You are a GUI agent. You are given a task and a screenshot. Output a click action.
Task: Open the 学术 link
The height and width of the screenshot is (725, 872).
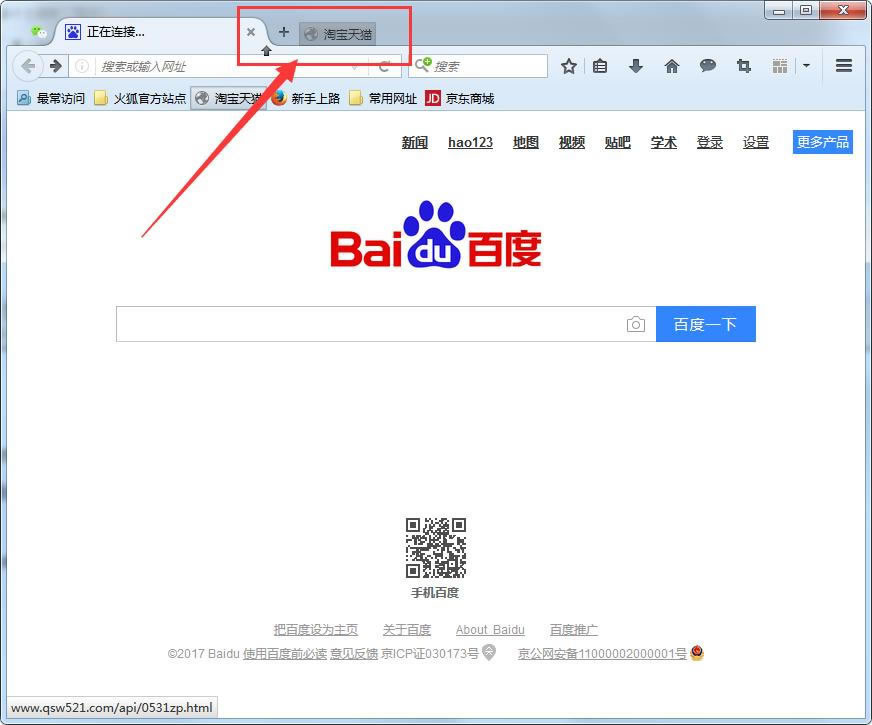664,142
